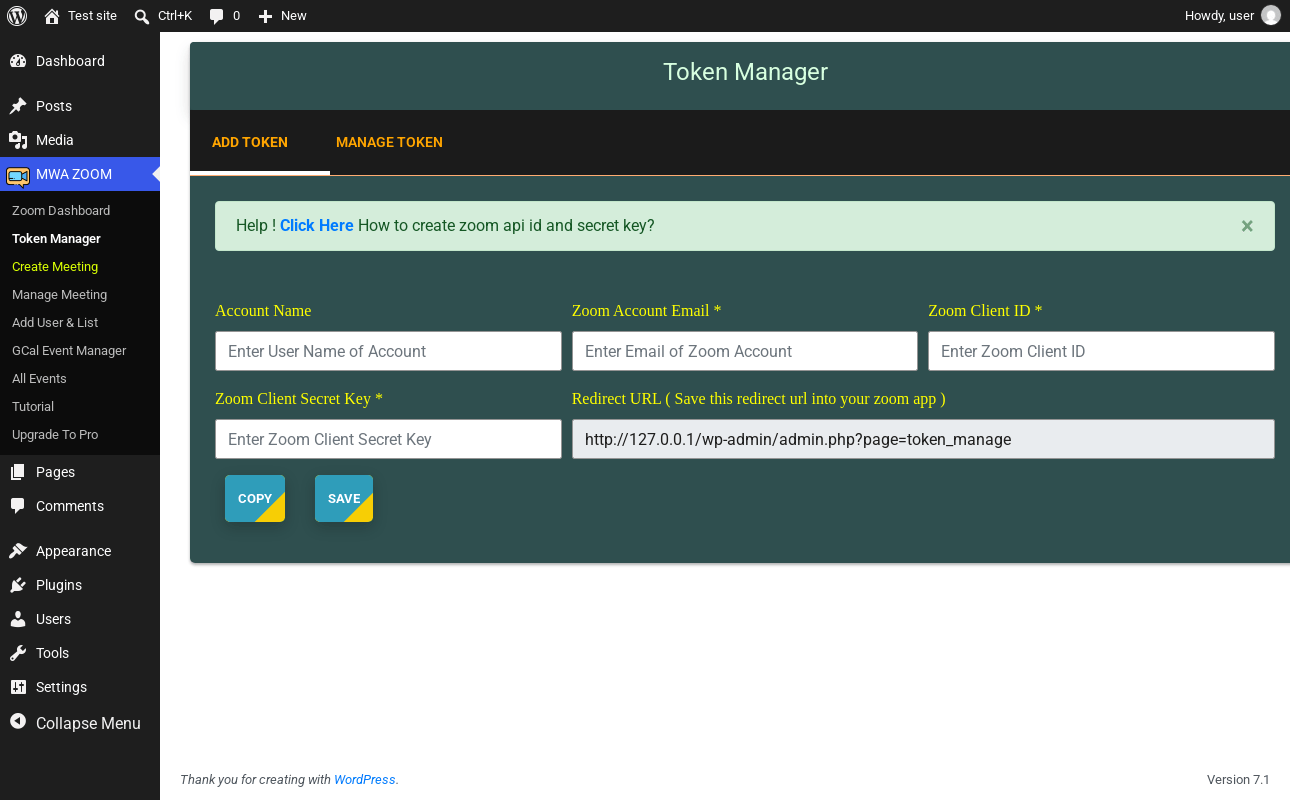Screen dimensions: 1290x800
Task: Open the Tutorial submenu item
Action: [x=33, y=407]
